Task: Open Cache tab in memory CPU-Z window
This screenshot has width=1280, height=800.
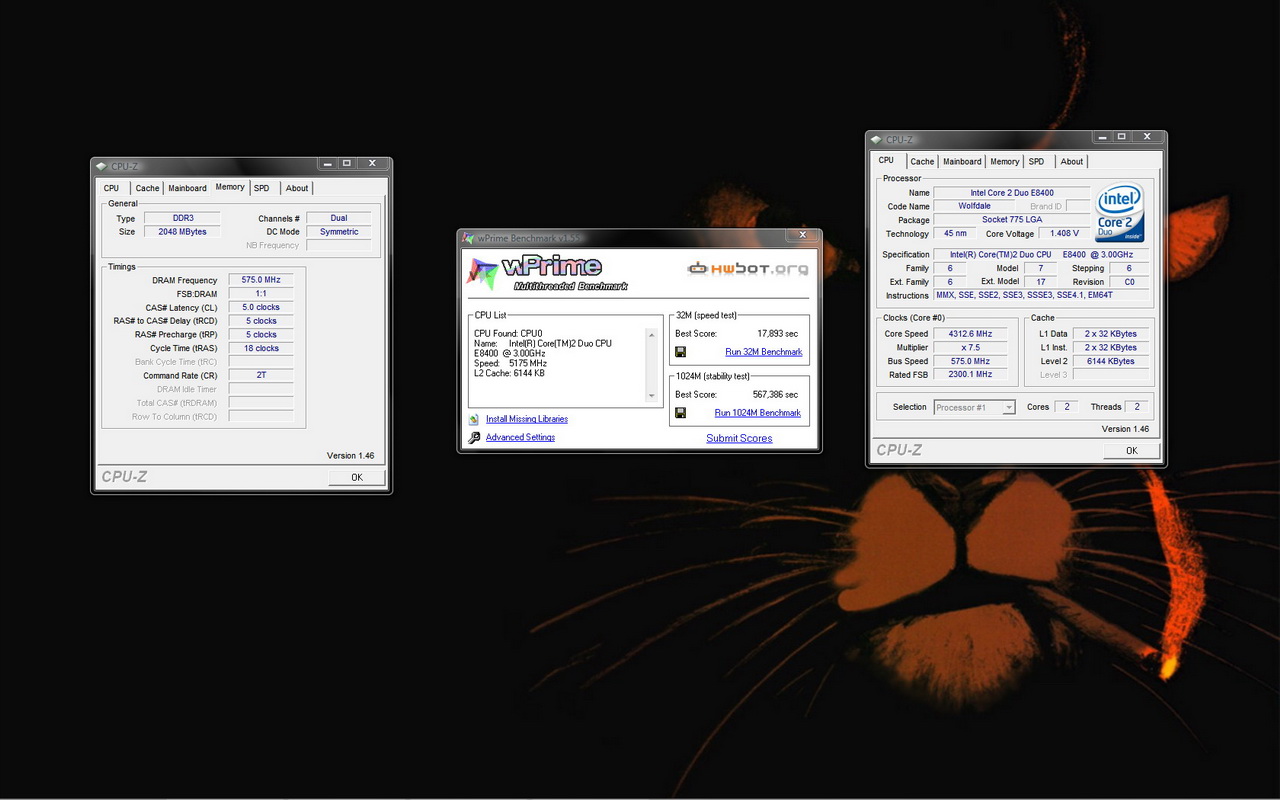Action: [147, 188]
